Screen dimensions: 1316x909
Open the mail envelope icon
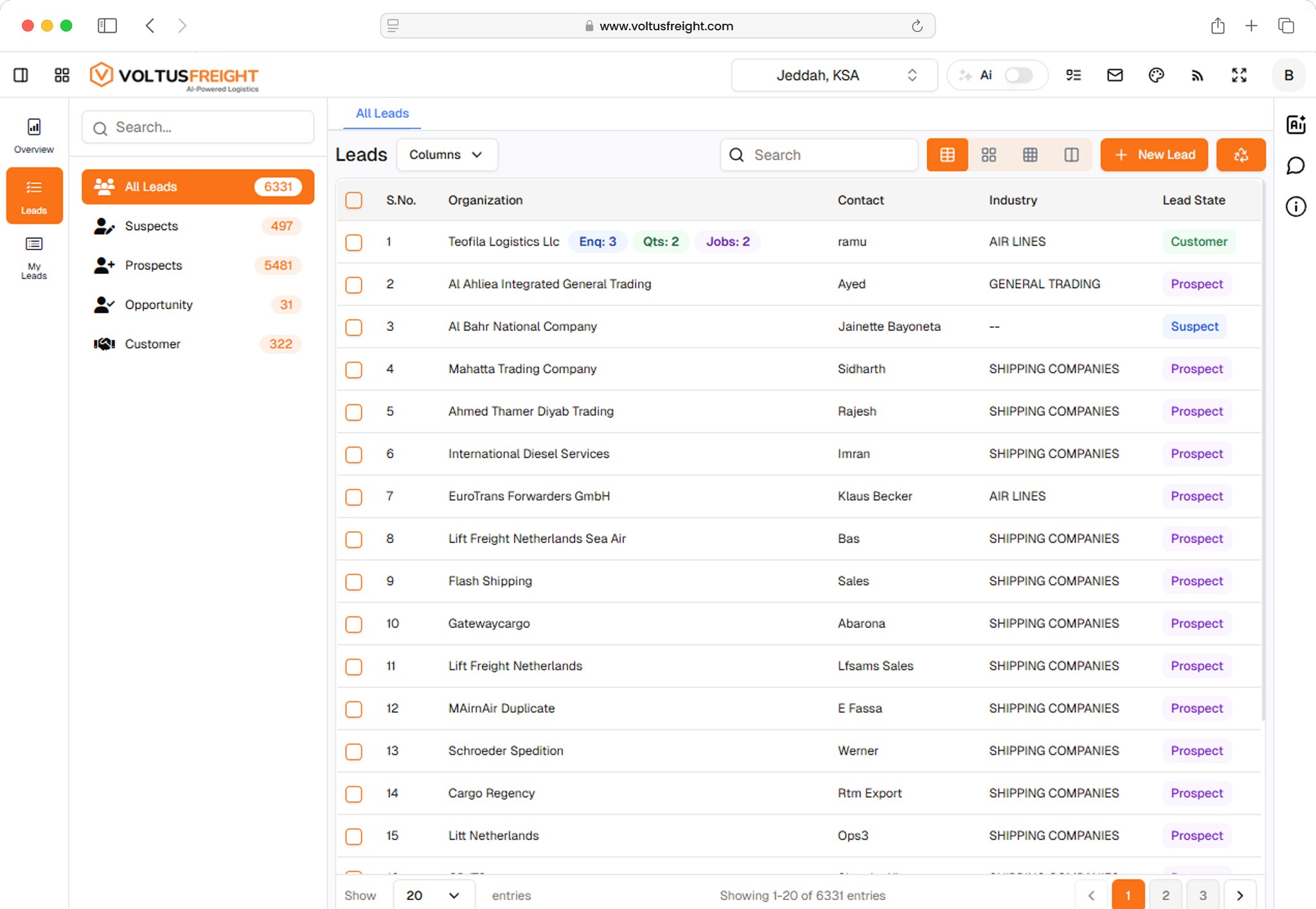pos(1115,75)
